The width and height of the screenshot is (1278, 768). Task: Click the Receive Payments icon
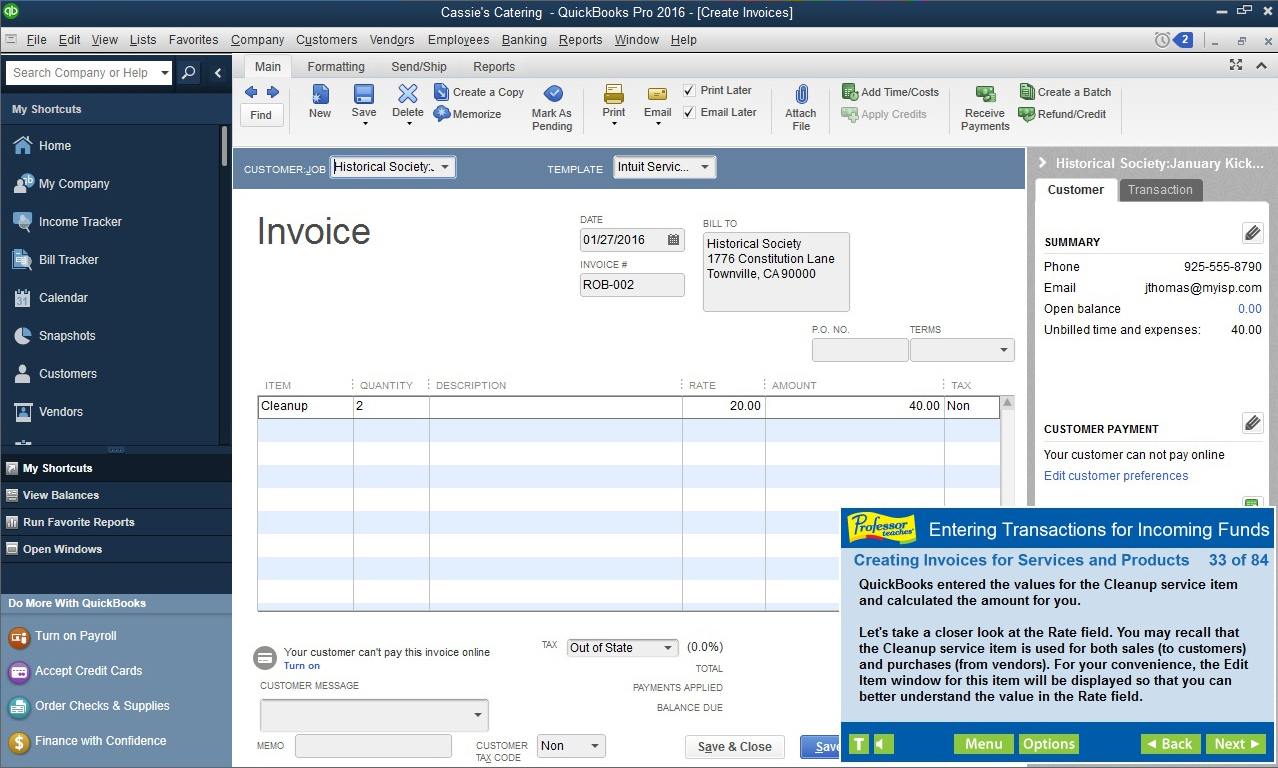[983, 104]
